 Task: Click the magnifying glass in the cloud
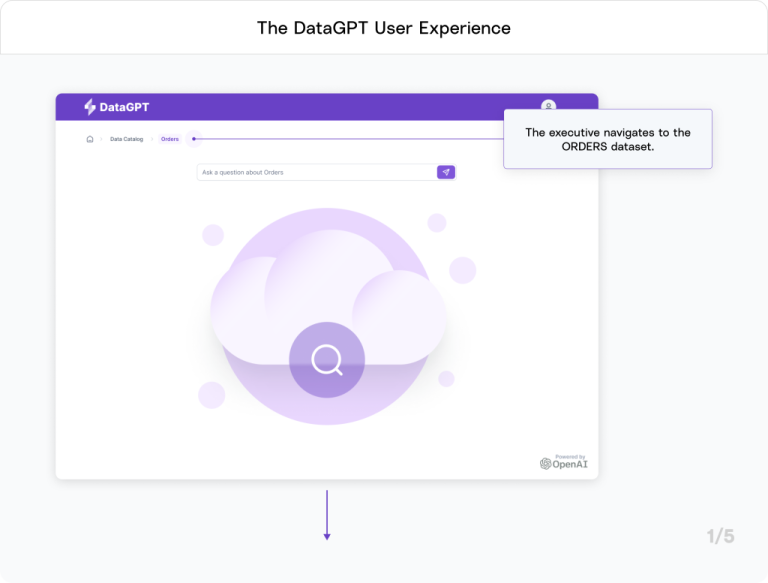tap(326, 359)
